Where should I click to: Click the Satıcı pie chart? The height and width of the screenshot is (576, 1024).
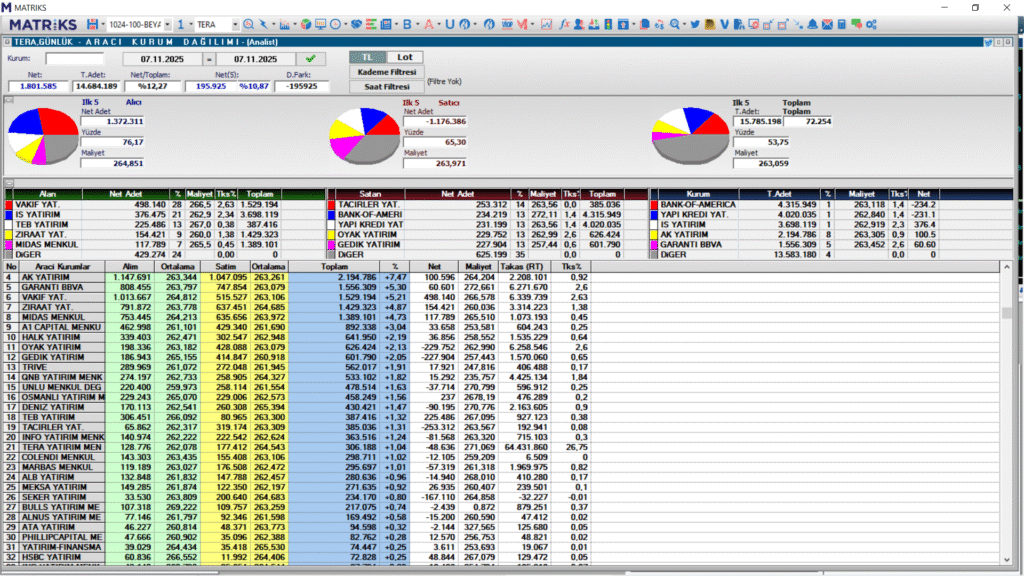pos(364,136)
